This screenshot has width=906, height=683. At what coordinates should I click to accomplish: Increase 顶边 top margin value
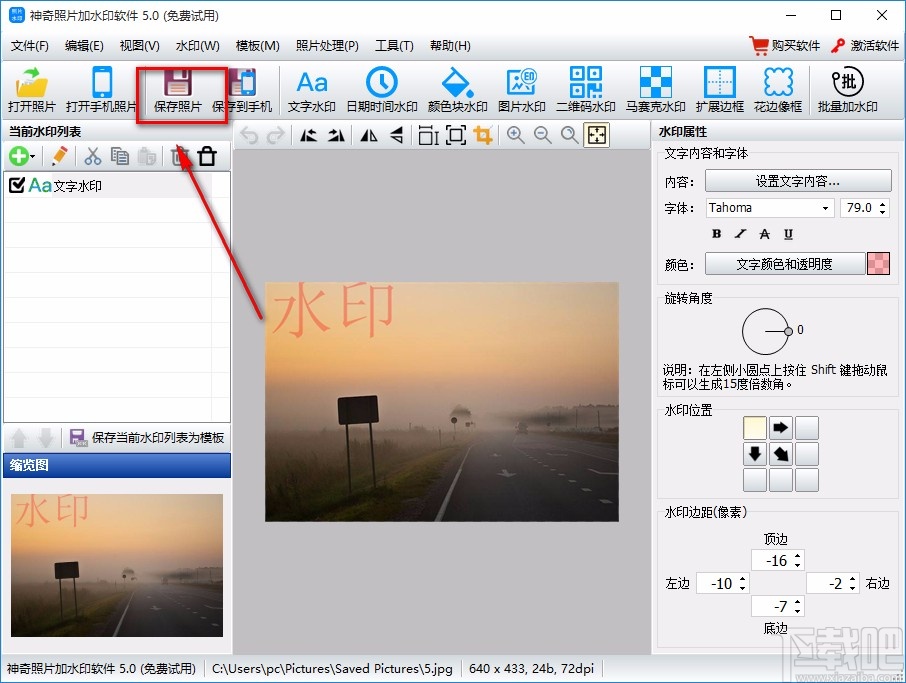pos(797,556)
